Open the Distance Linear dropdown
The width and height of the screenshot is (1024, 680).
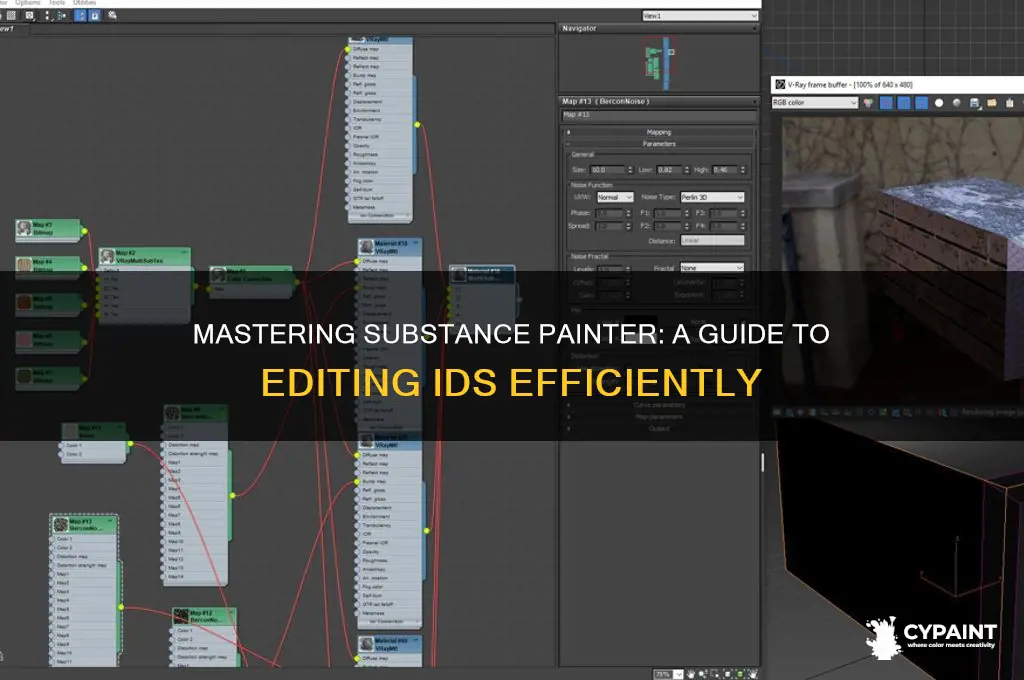click(x=712, y=240)
